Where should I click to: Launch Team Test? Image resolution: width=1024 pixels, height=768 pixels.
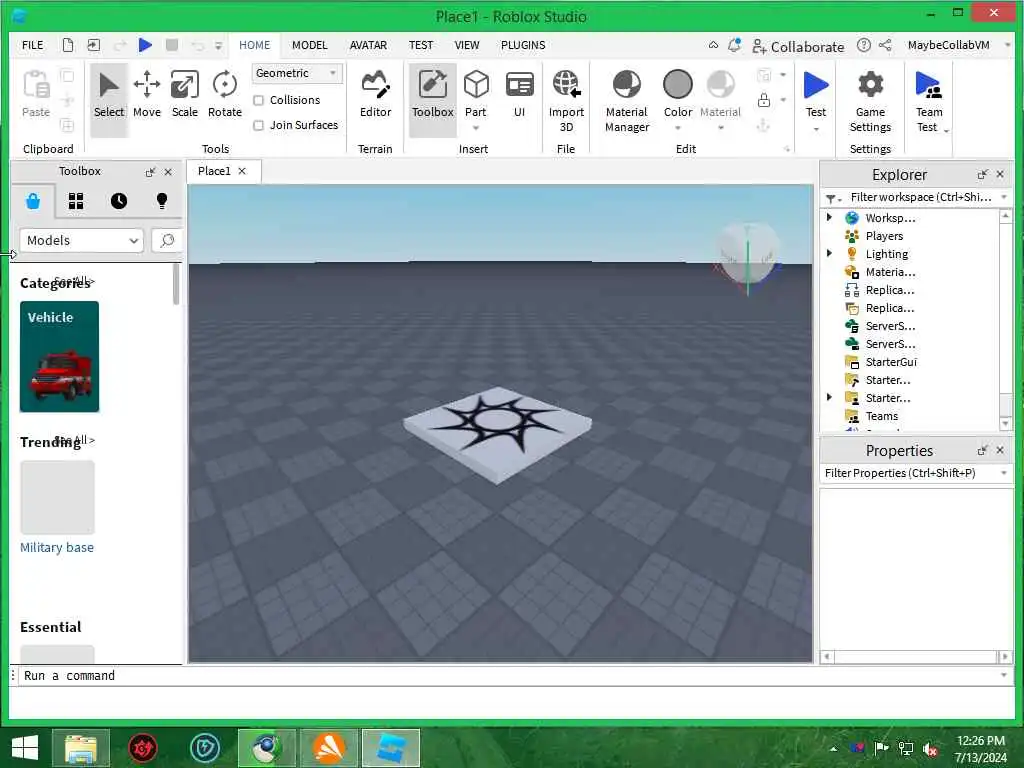pyautogui.click(x=928, y=101)
